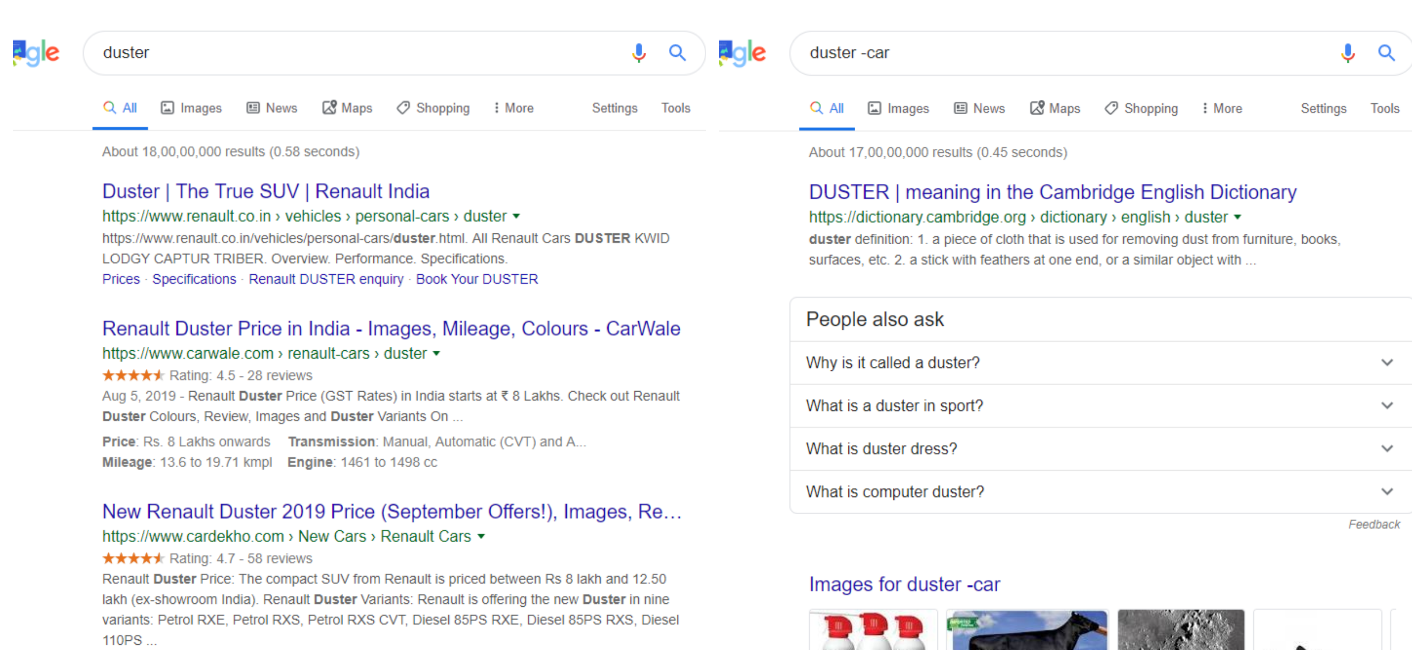The image size is (1425, 663).
Task: Expand 'Why is it called a duster?'
Action: click(x=1100, y=363)
